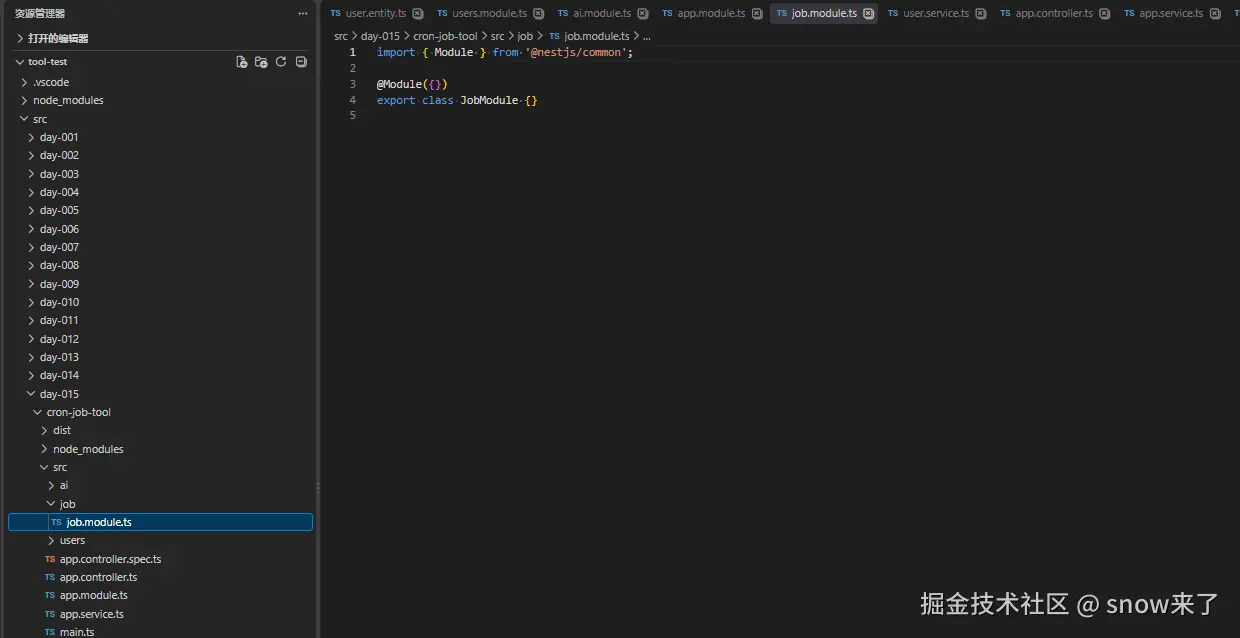Click day-015 in the breadcrumb path
The width and height of the screenshot is (1240, 638).
(380, 36)
